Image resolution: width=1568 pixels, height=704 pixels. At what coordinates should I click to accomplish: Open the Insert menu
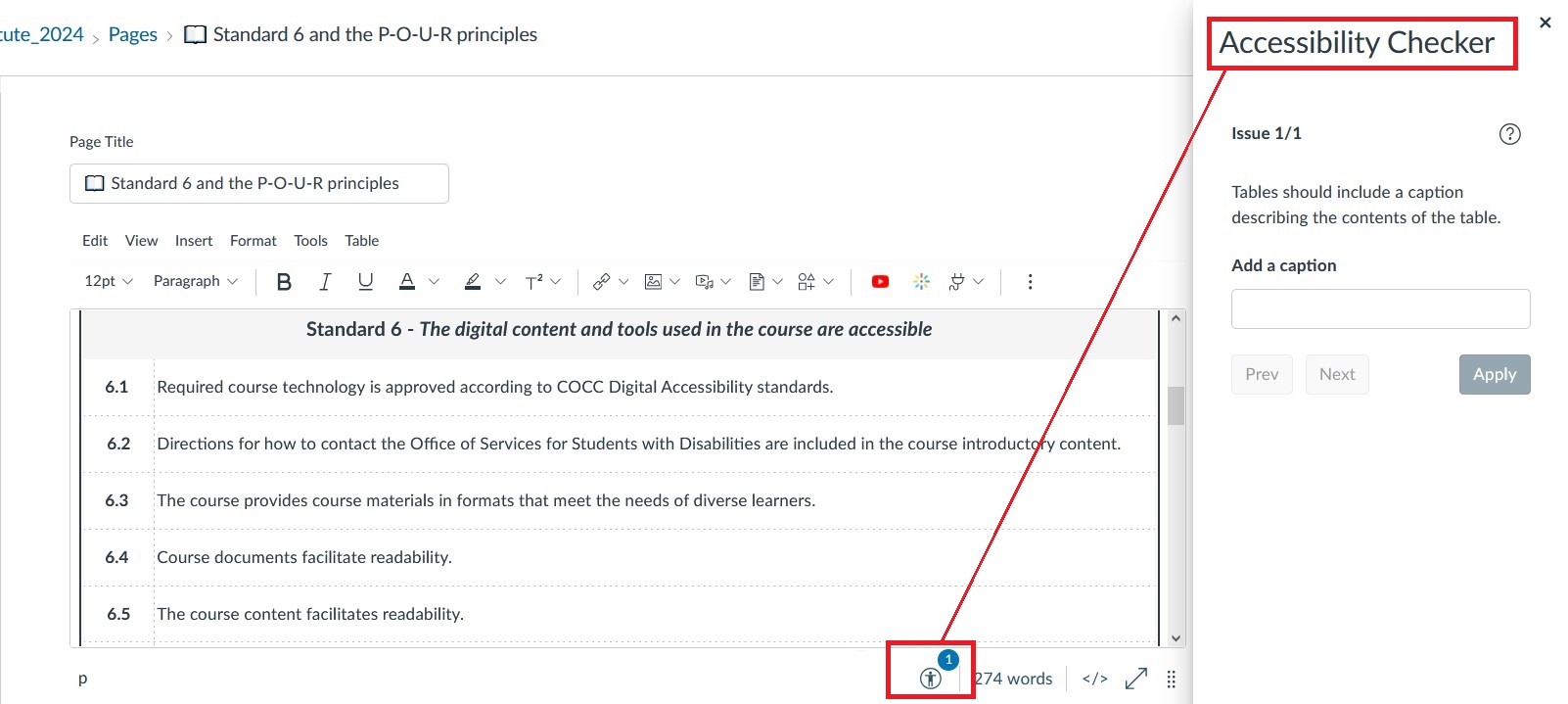[194, 241]
